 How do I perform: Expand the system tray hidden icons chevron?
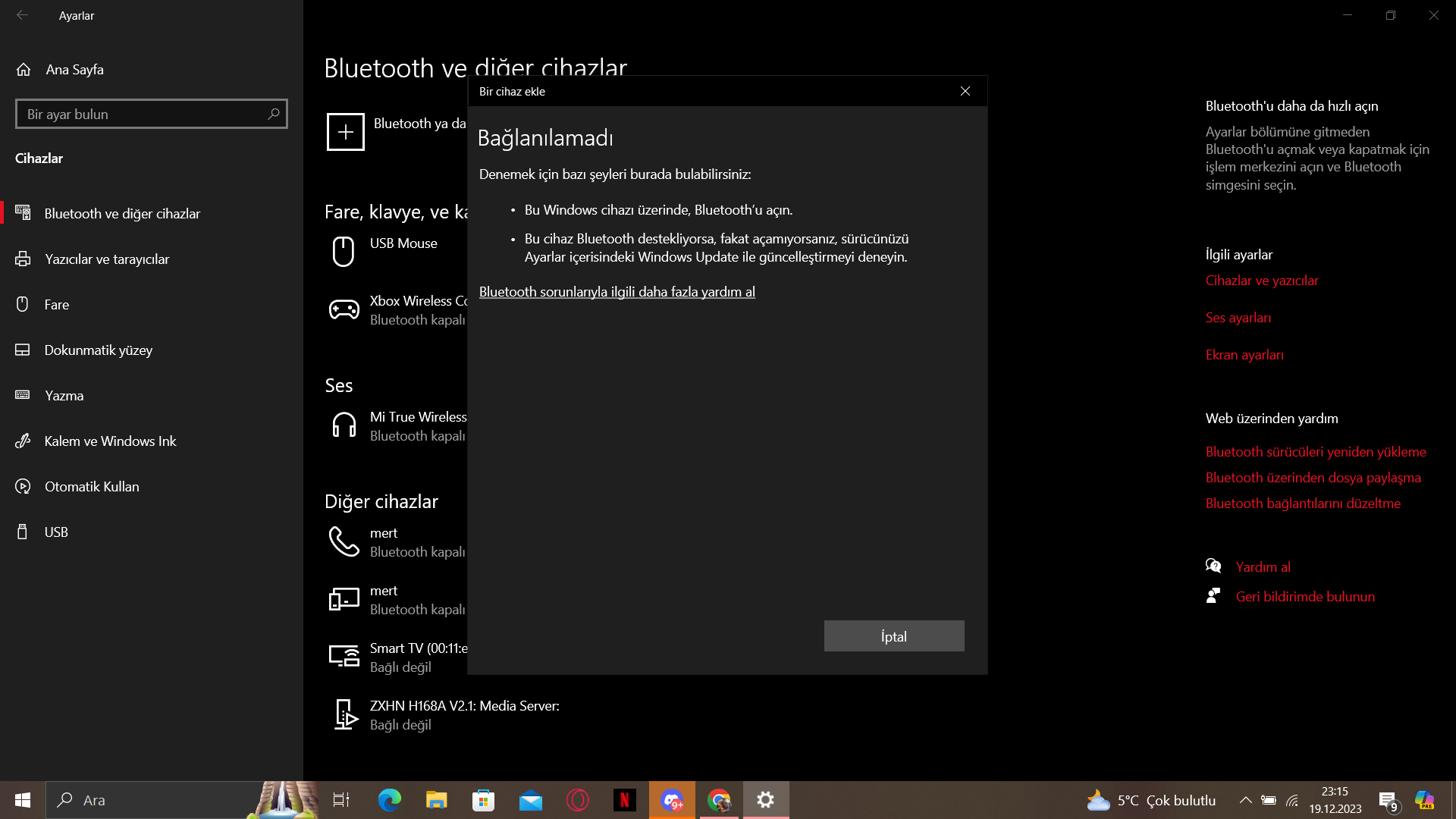point(1245,800)
